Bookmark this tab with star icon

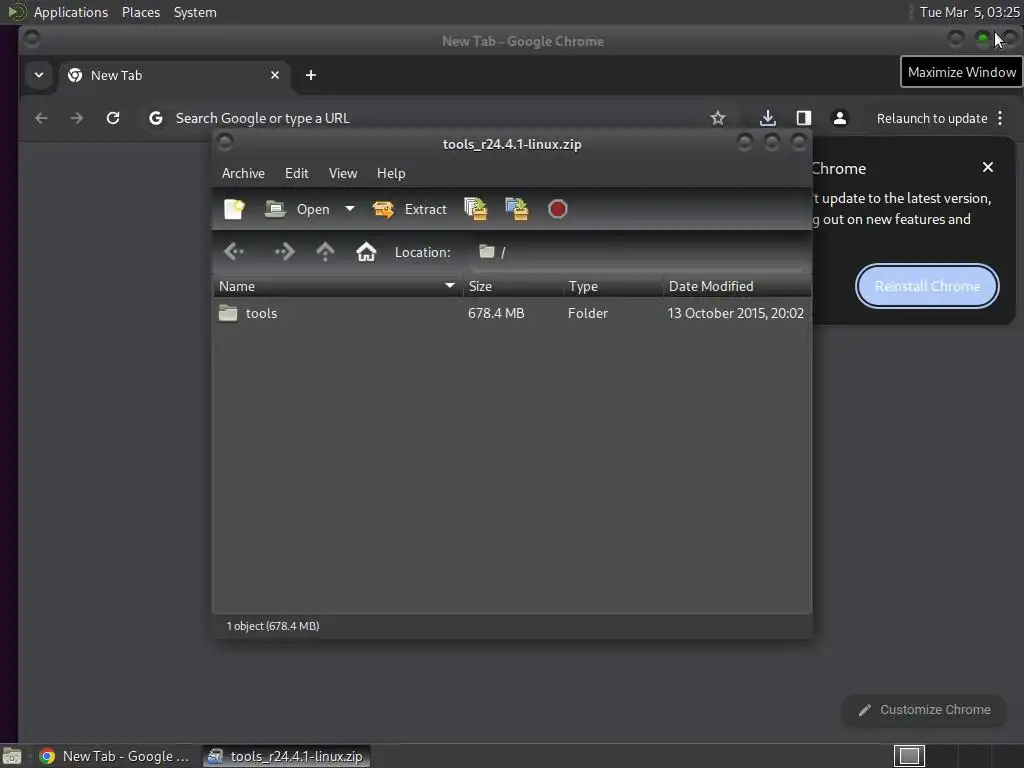pyautogui.click(x=718, y=118)
